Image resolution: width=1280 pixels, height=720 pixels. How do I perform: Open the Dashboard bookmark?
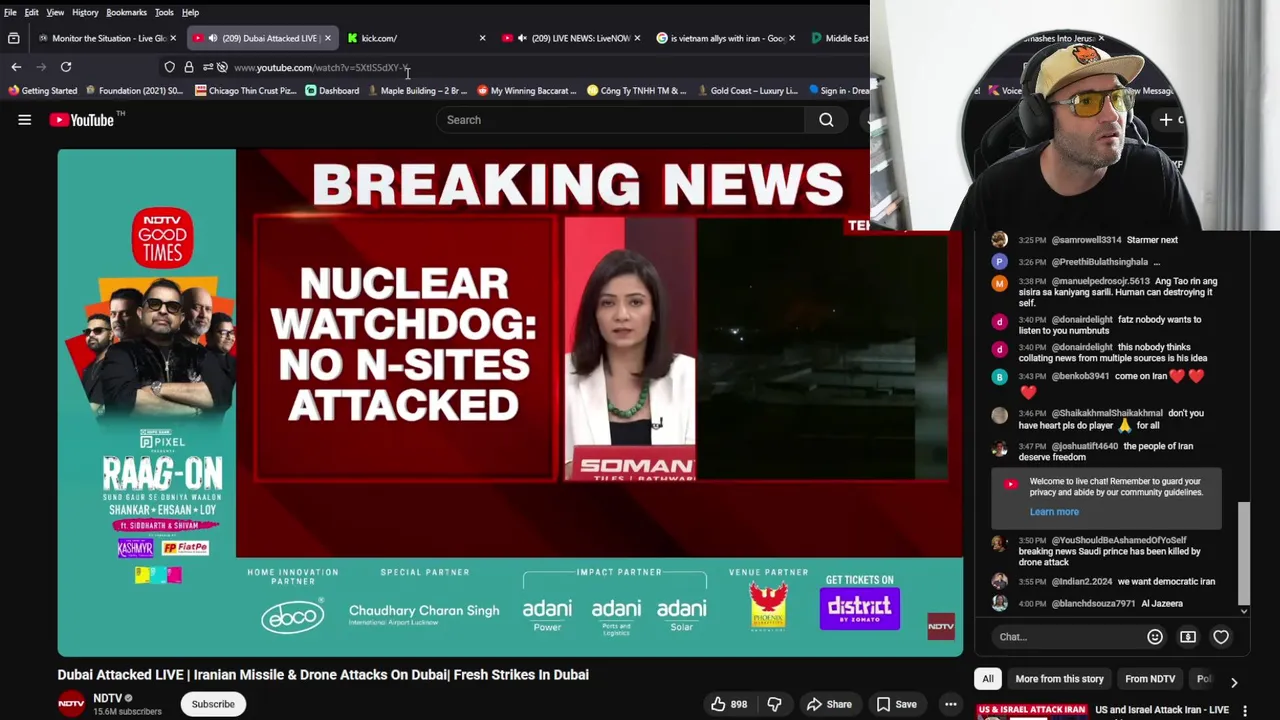tap(332, 91)
